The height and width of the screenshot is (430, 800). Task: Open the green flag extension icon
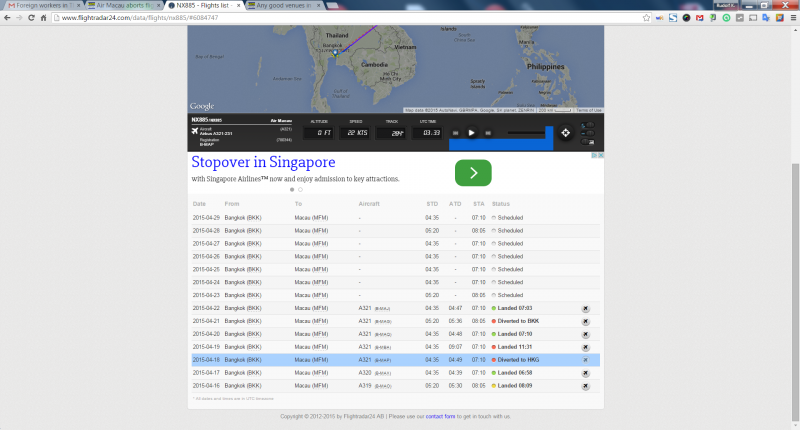pos(713,18)
